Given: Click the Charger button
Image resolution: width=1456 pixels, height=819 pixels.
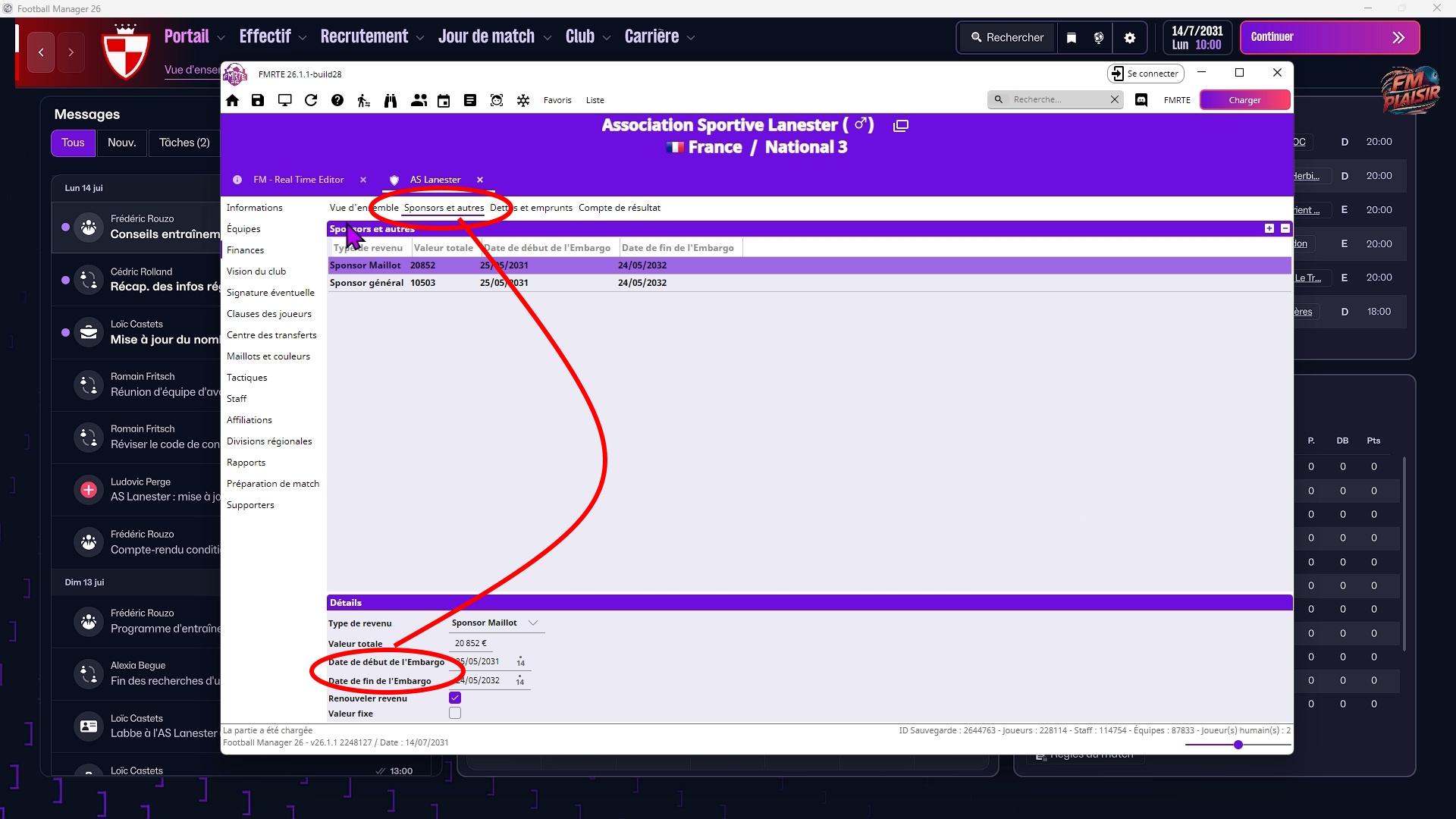Looking at the screenshot, I should (1244, 100).
